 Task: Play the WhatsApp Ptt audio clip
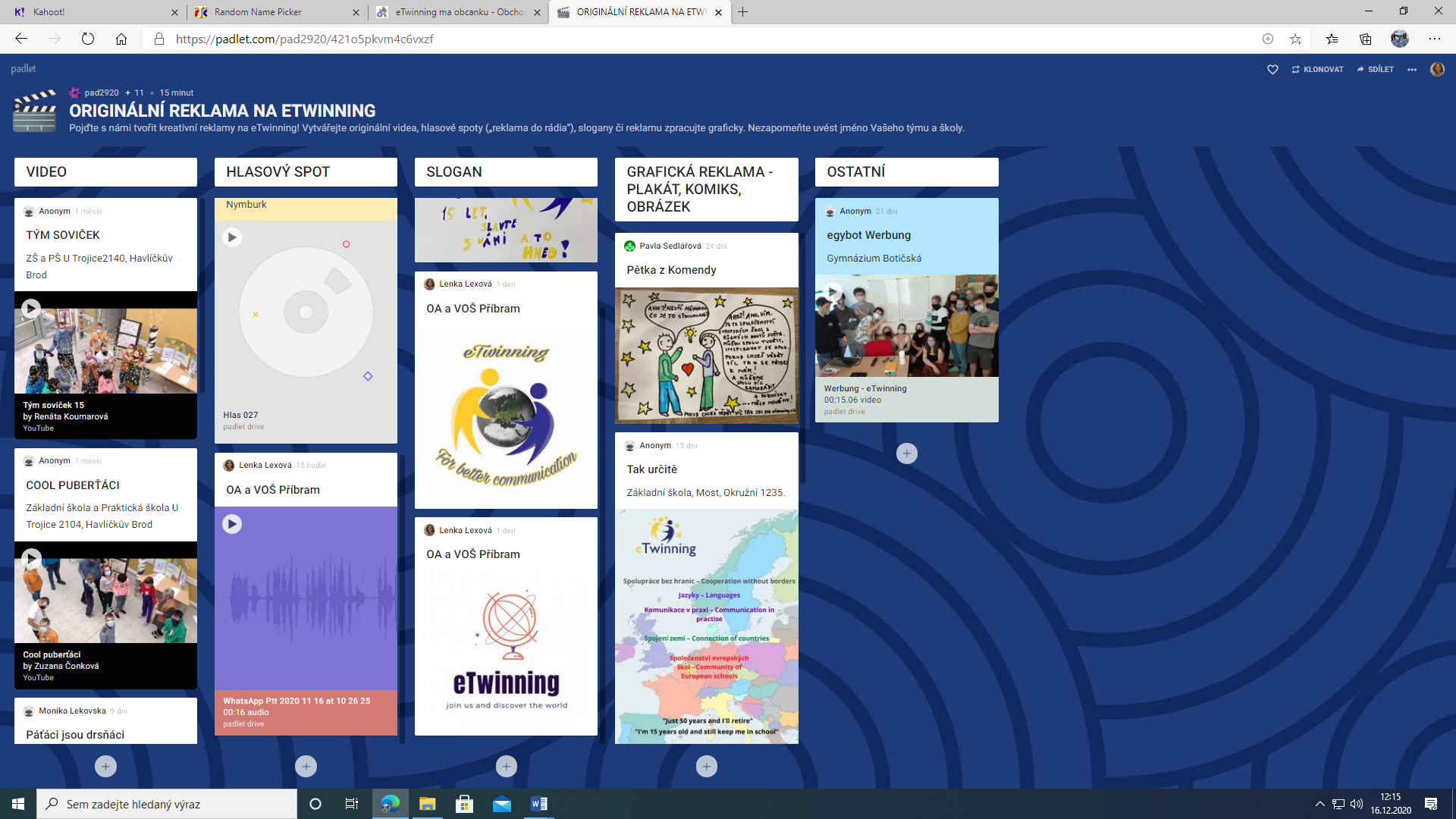pyautogui.click(x=232, y=524)
